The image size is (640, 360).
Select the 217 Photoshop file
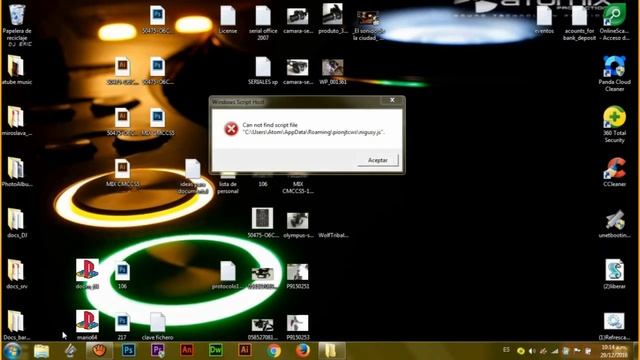click(x=122, y=322)
